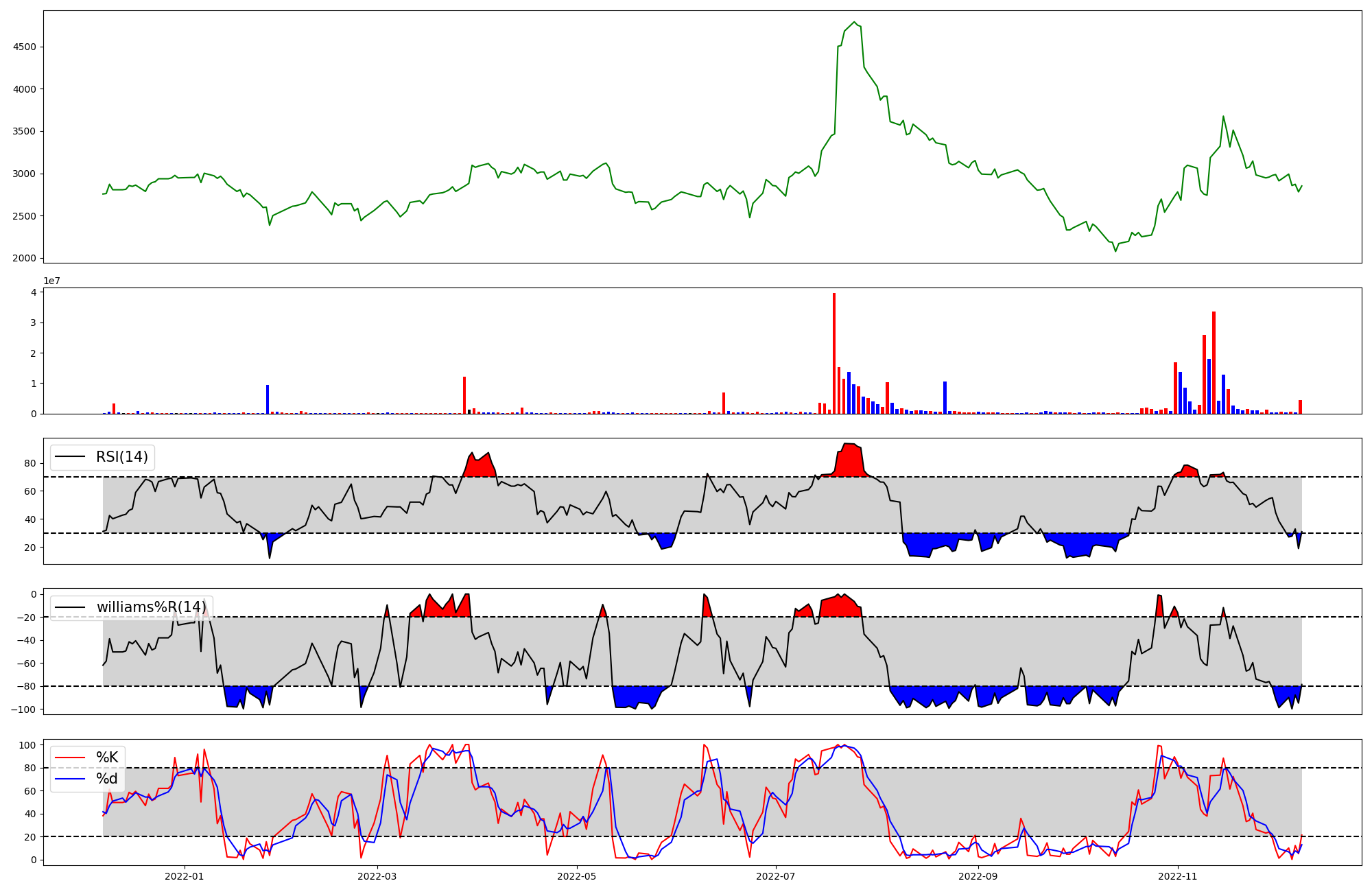Click the 2022-05 x-axis date label

coord(577,876)
